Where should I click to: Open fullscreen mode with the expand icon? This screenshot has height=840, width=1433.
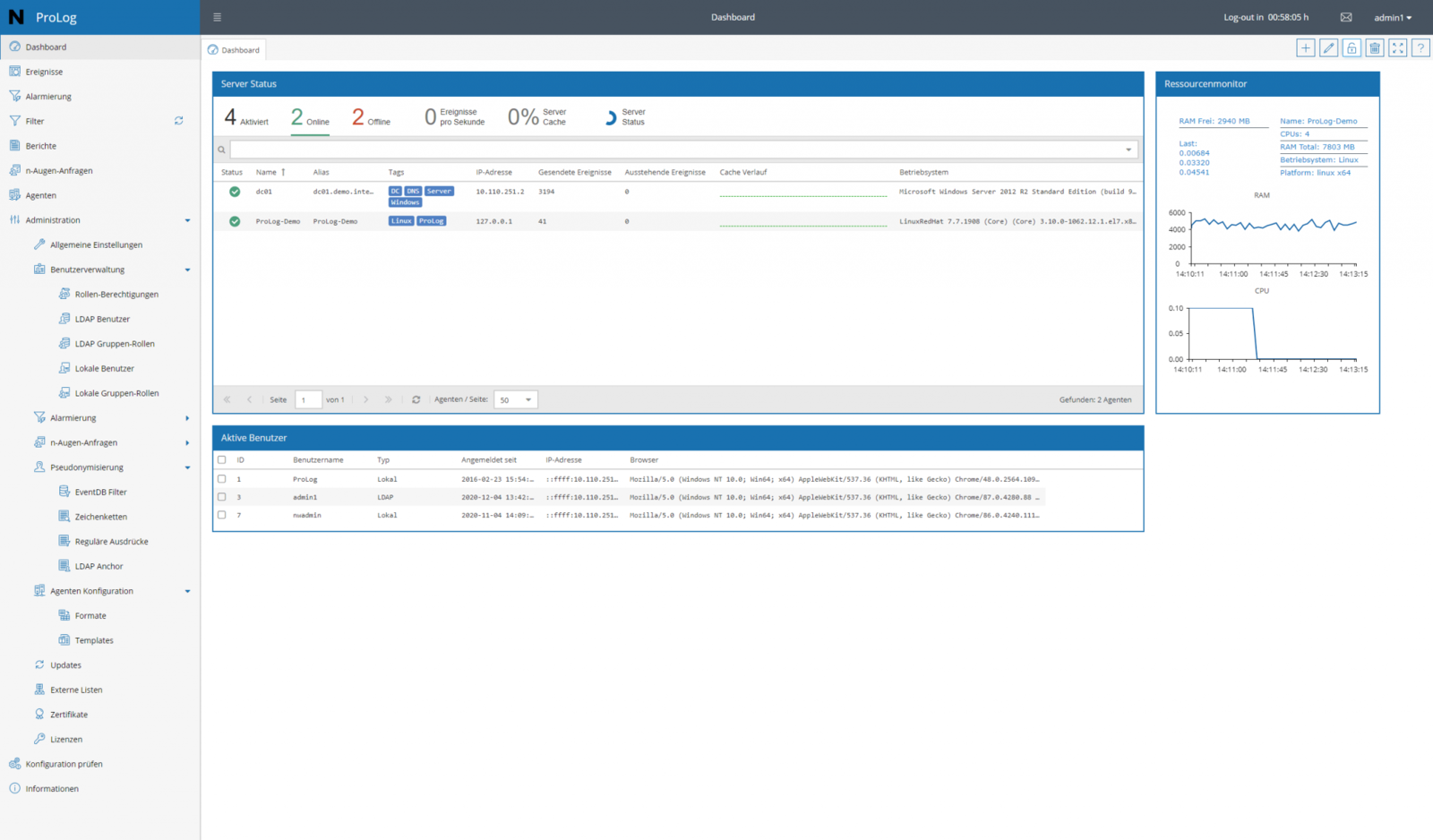tap(1397, 47)
